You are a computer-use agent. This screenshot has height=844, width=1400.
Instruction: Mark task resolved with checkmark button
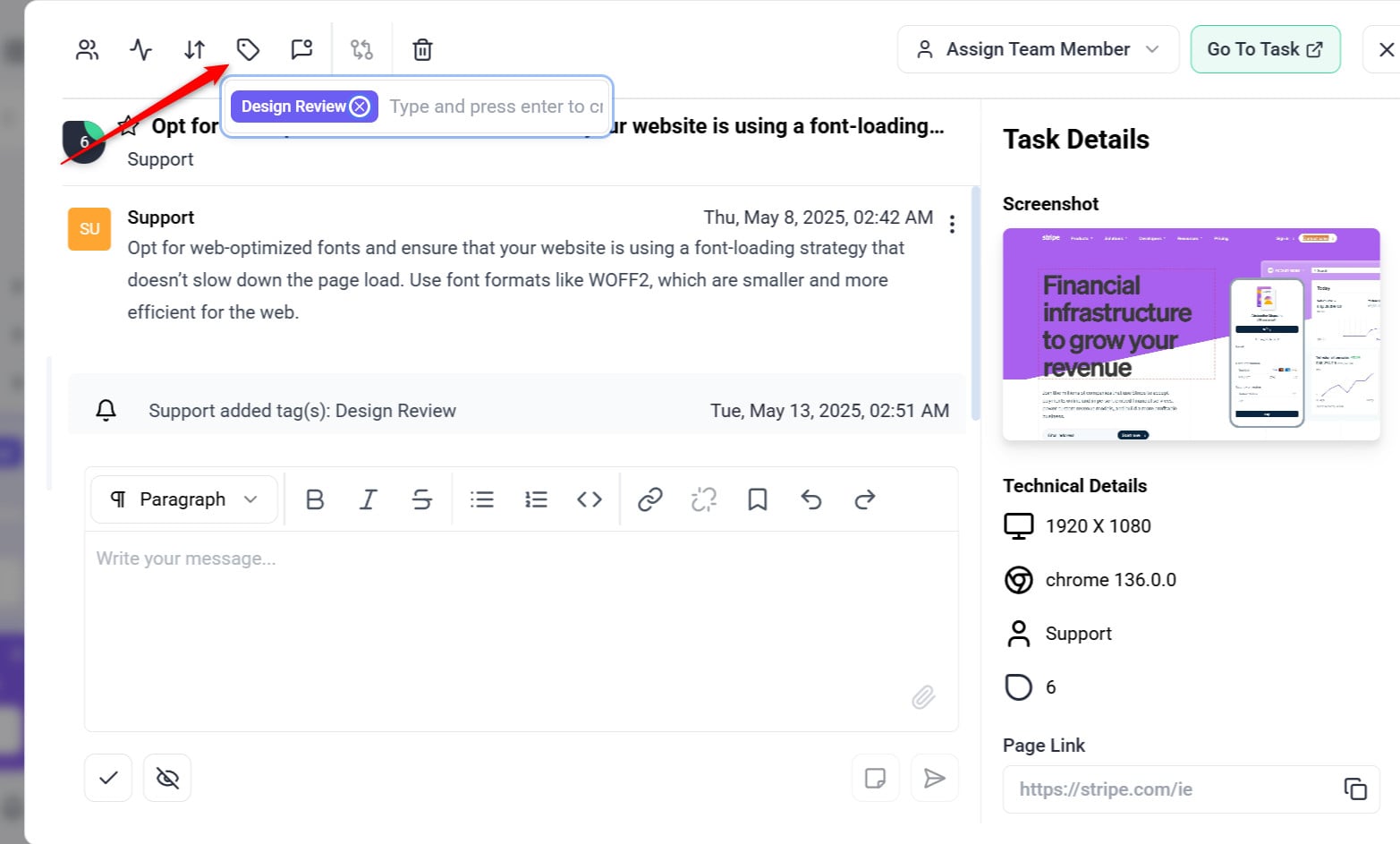point(108,778)
